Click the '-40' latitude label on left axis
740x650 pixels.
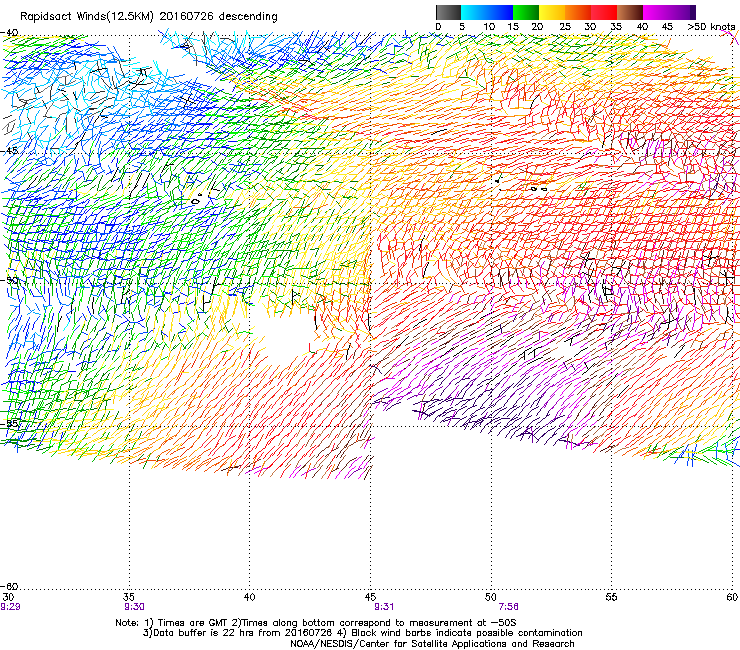click(9, 33)
